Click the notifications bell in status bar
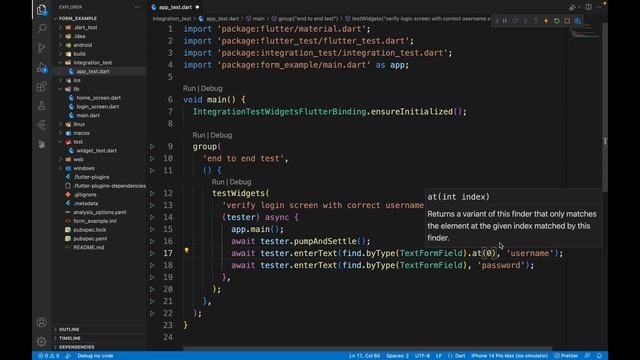 [599, 356]
